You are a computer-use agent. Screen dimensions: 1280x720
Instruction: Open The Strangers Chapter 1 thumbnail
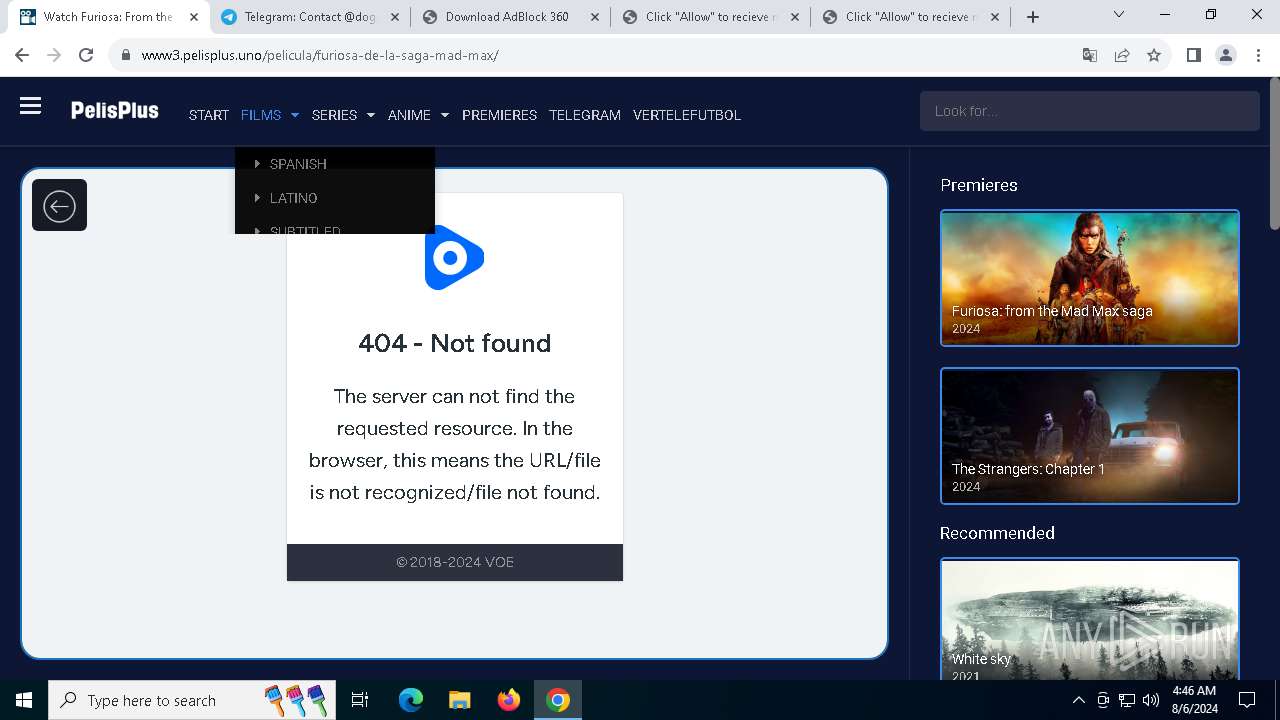(x=1090, y=436)
